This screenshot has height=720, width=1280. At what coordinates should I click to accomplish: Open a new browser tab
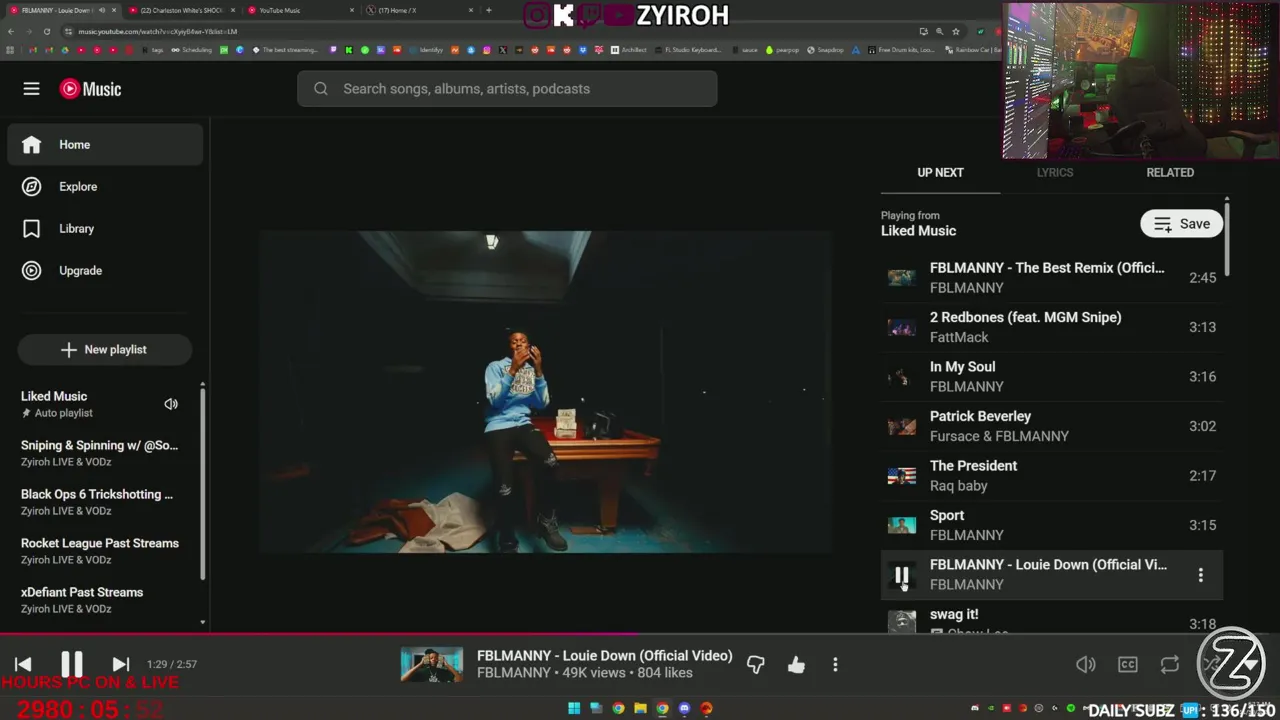point(489,10)
